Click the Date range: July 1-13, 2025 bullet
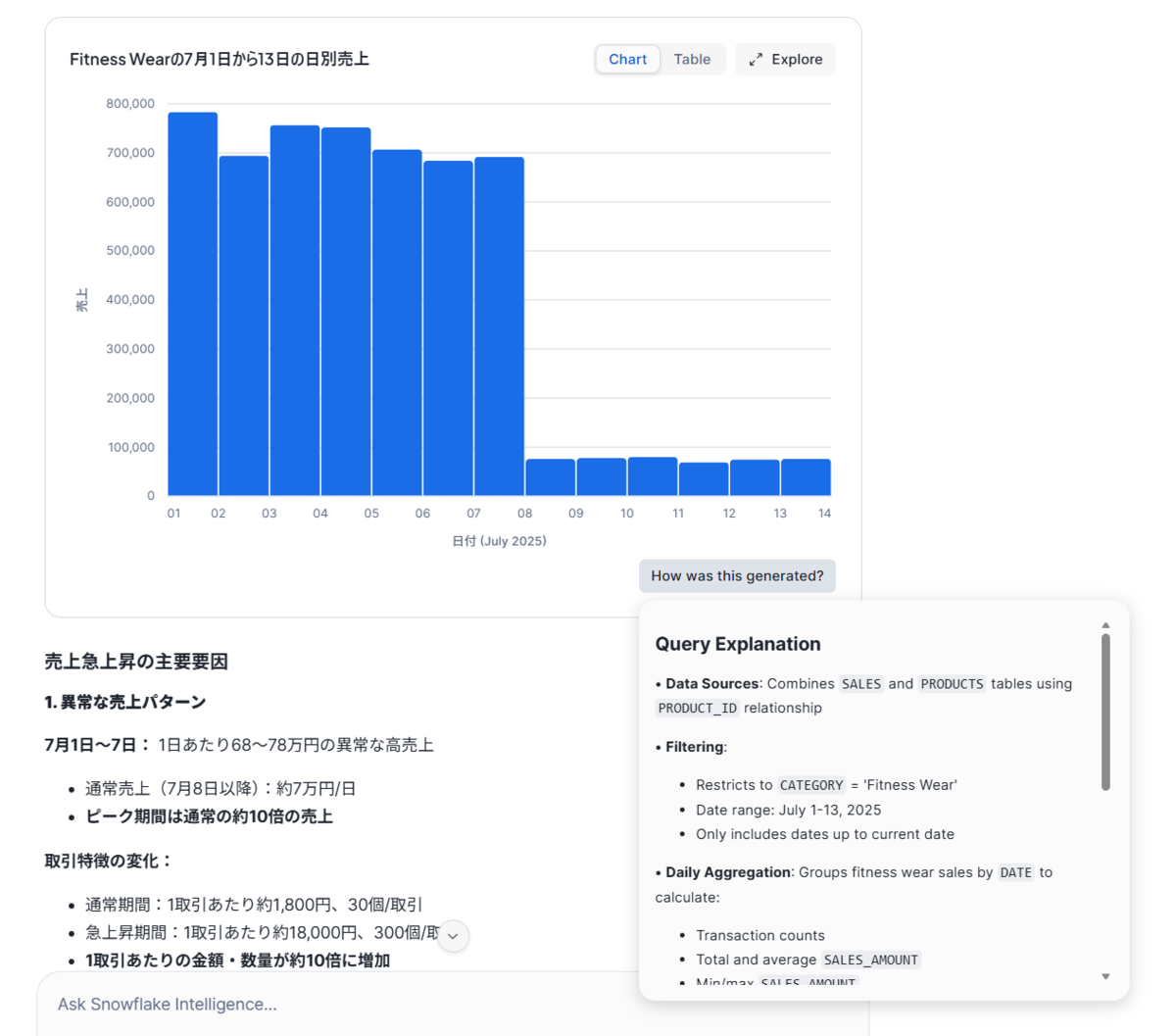Screen dimensions: 1176x1036 tap(789, 810)
